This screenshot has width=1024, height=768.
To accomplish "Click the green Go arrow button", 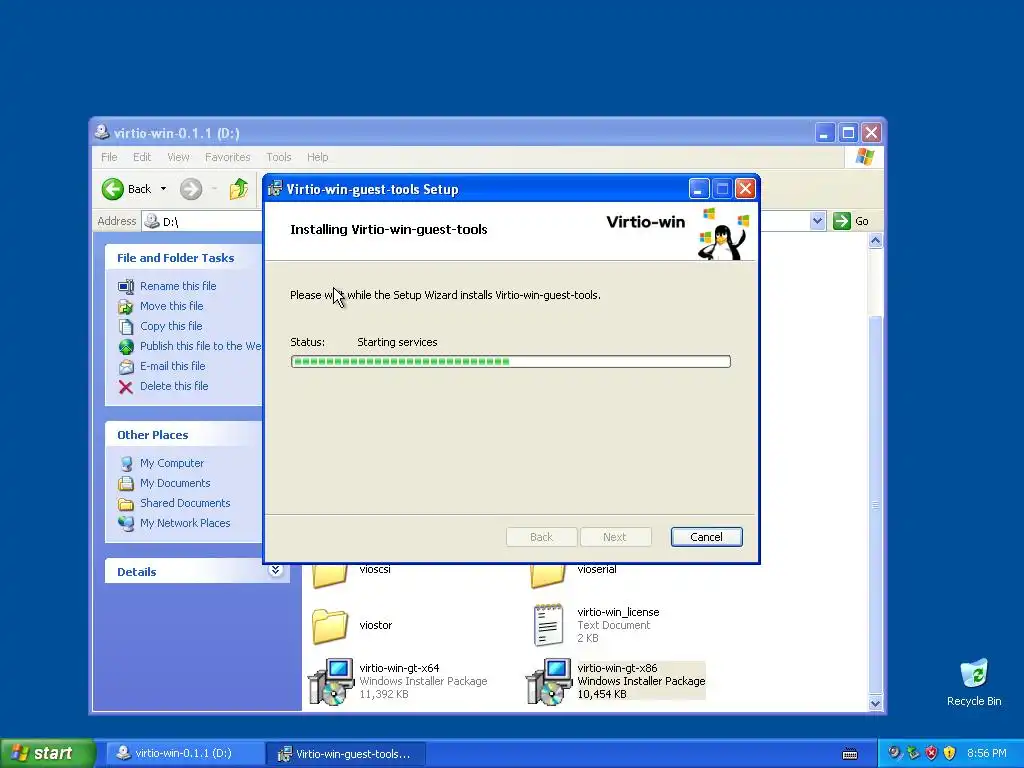I will (842, 221).
